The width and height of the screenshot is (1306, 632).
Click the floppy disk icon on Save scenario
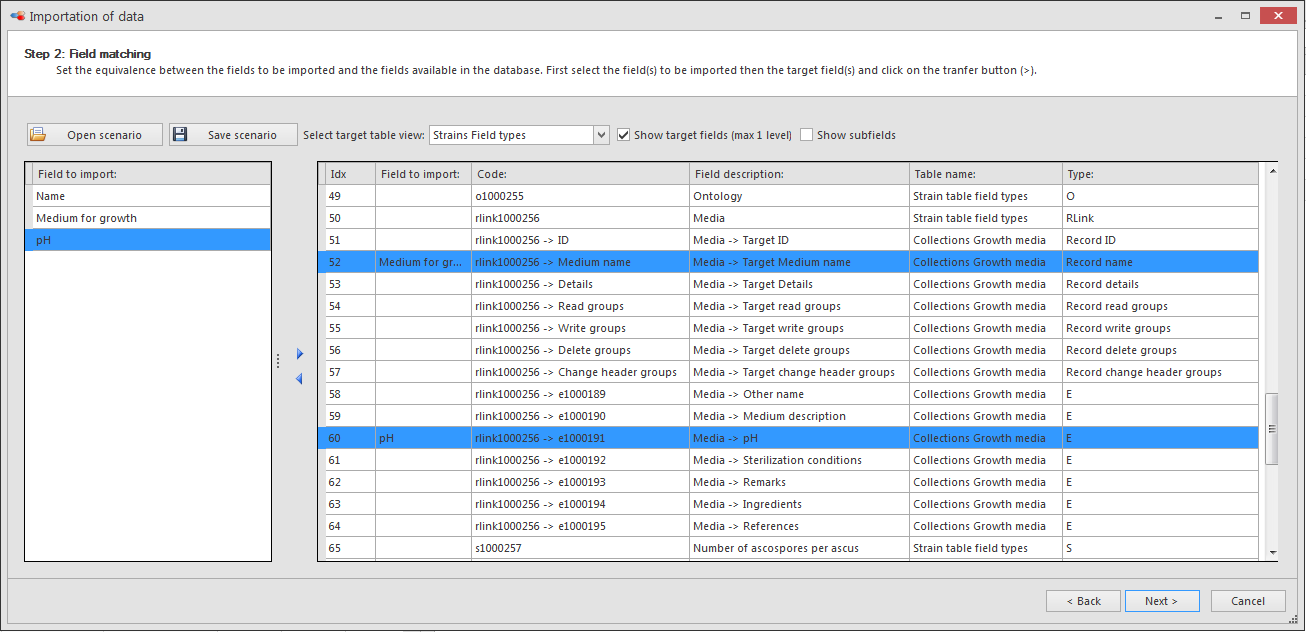coord(180,135)
